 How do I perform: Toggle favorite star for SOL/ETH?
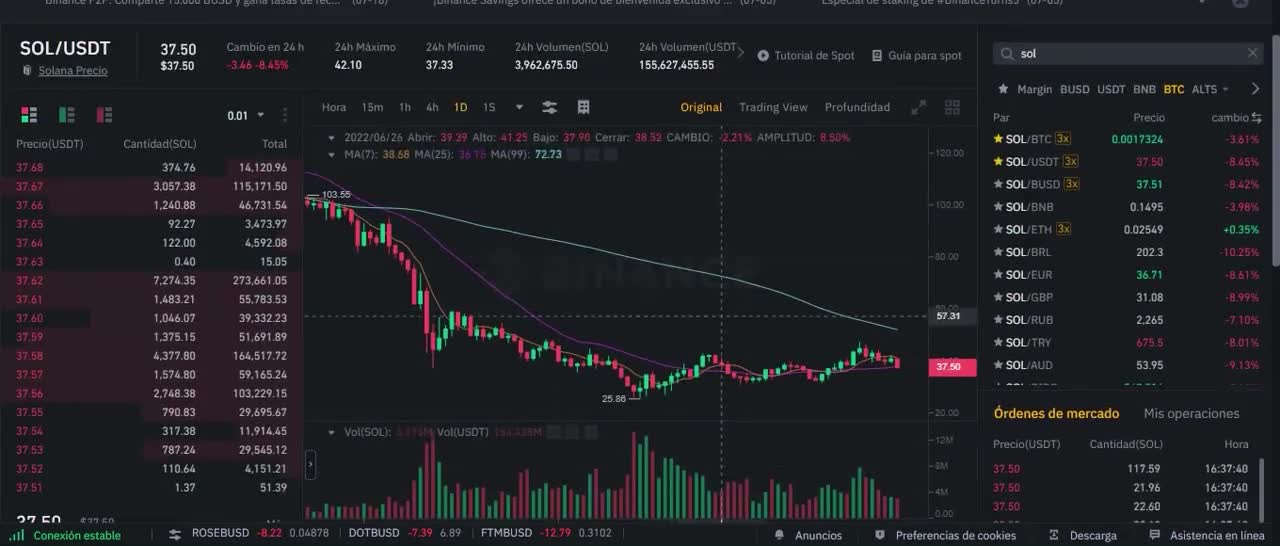[x=998, y=229]
